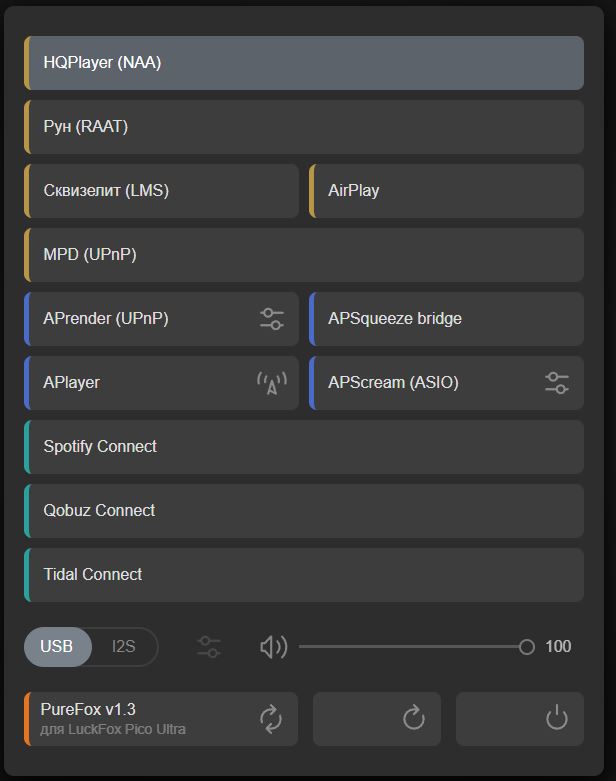Click the volume slider handle

[x=527, y=647]
